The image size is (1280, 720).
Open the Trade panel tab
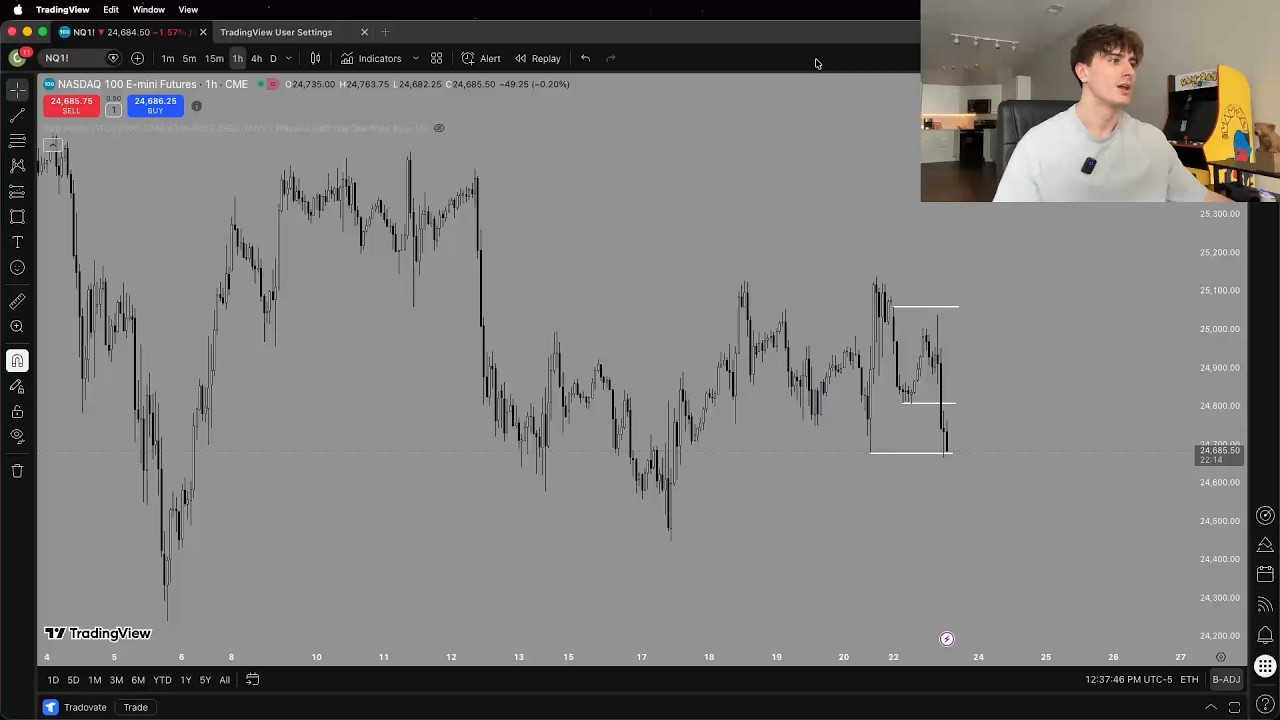[135, 707]
